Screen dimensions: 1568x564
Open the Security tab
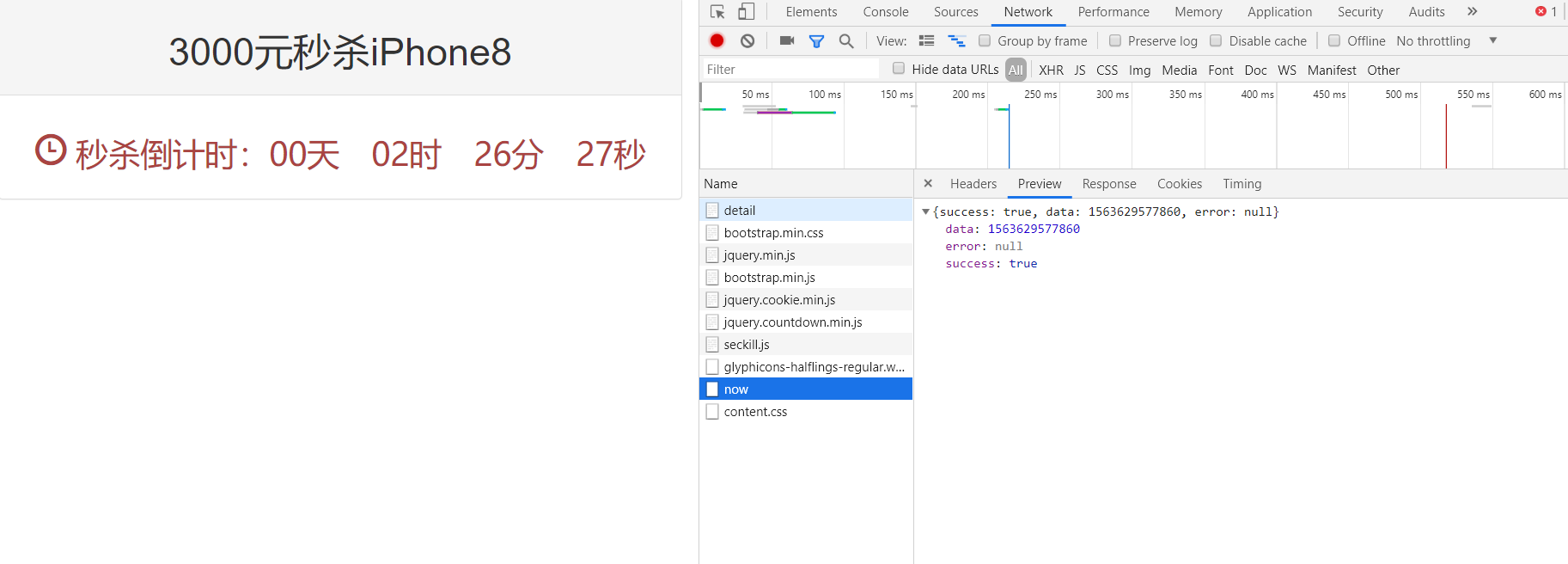(1360, 12)
